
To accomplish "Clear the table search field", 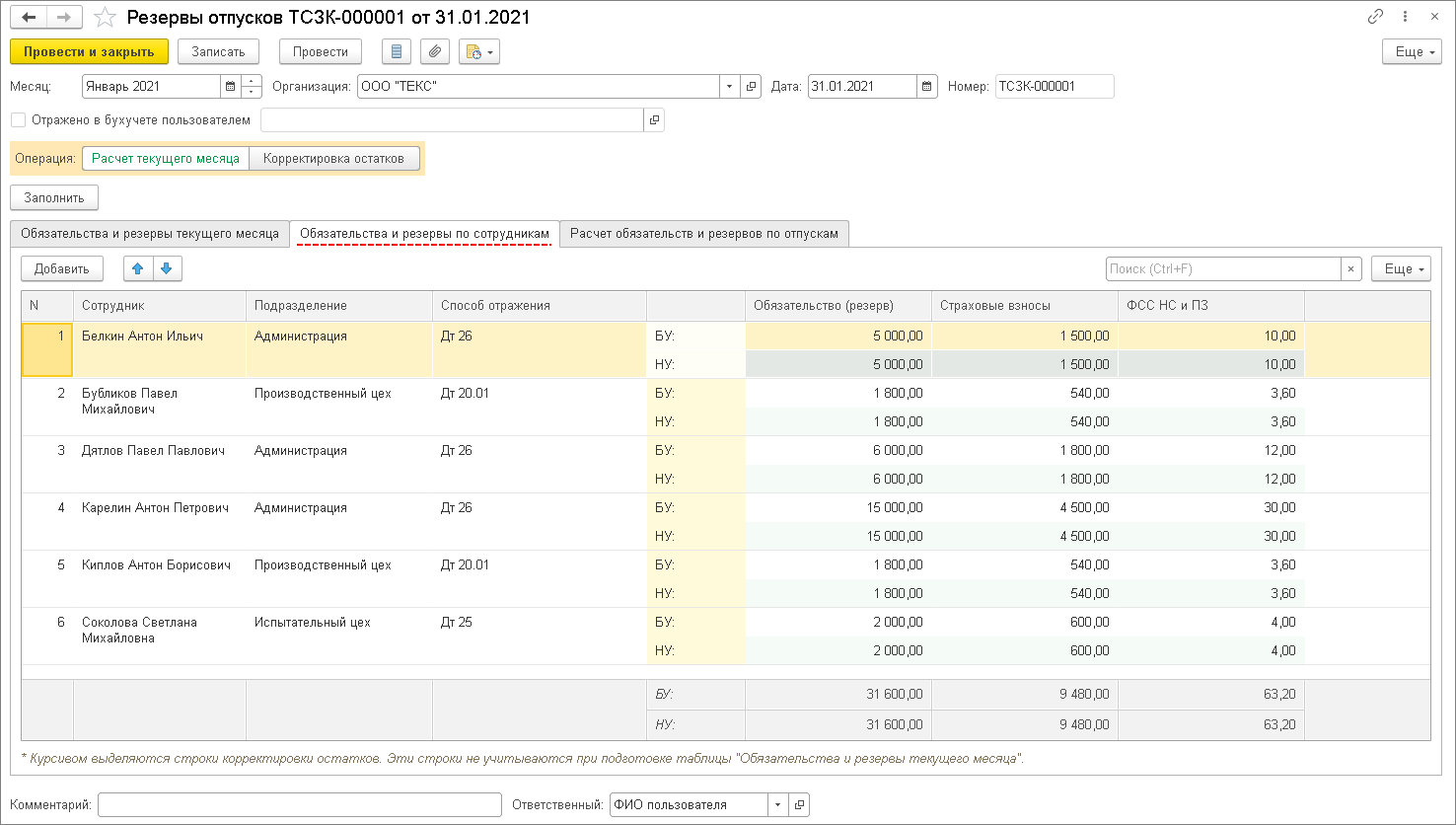I will pyautogui.click(x=1351, y=268).
